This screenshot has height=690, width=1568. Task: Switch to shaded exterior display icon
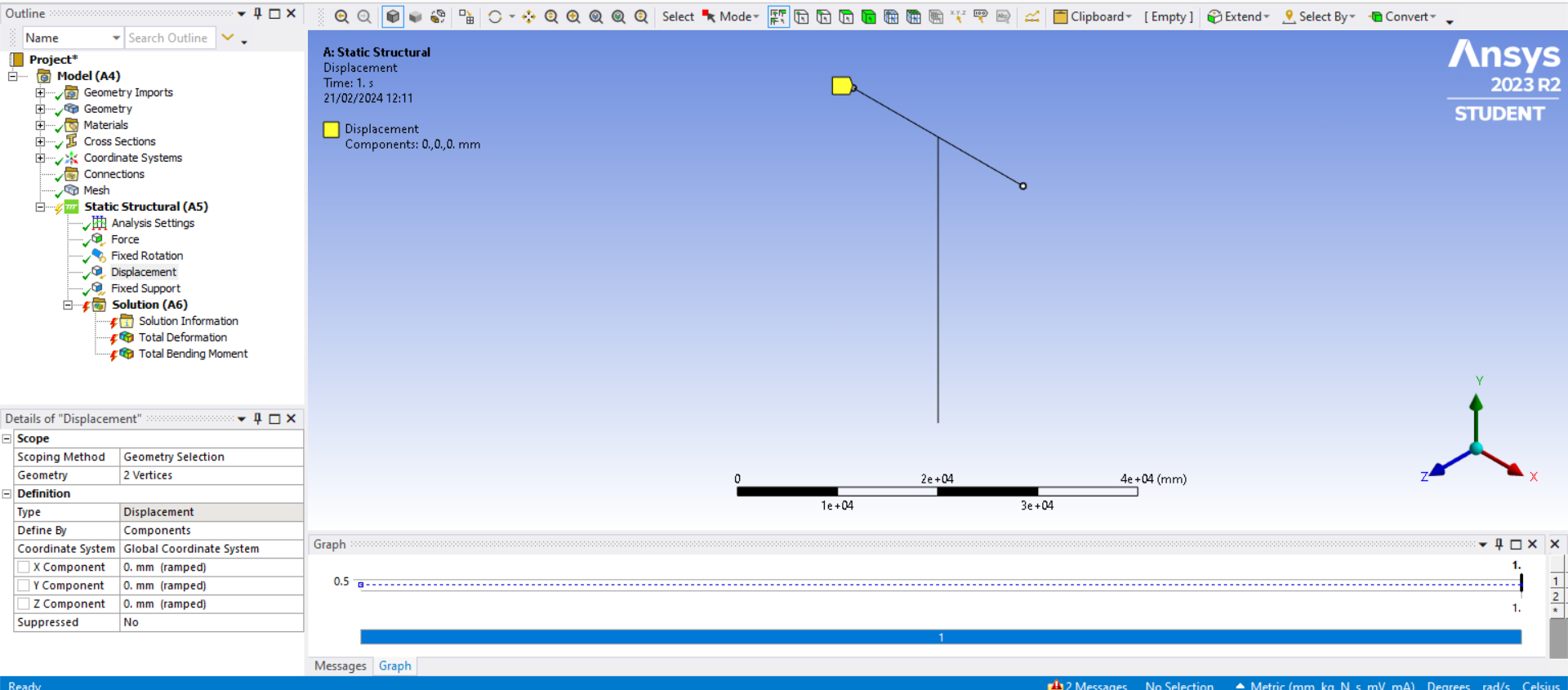click(x=416, y=16)
